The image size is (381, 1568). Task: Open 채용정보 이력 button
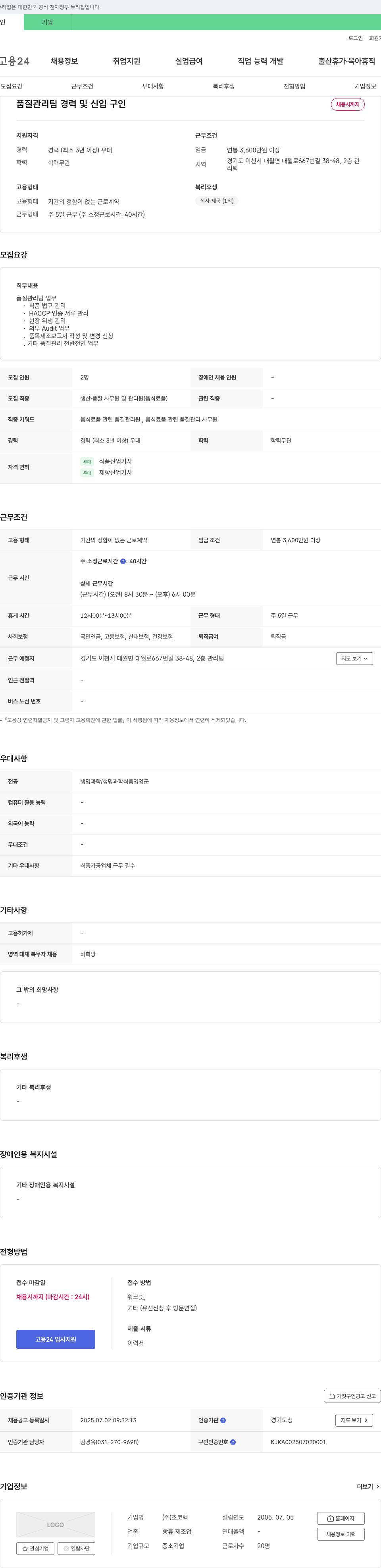[x=341, y=1534]
